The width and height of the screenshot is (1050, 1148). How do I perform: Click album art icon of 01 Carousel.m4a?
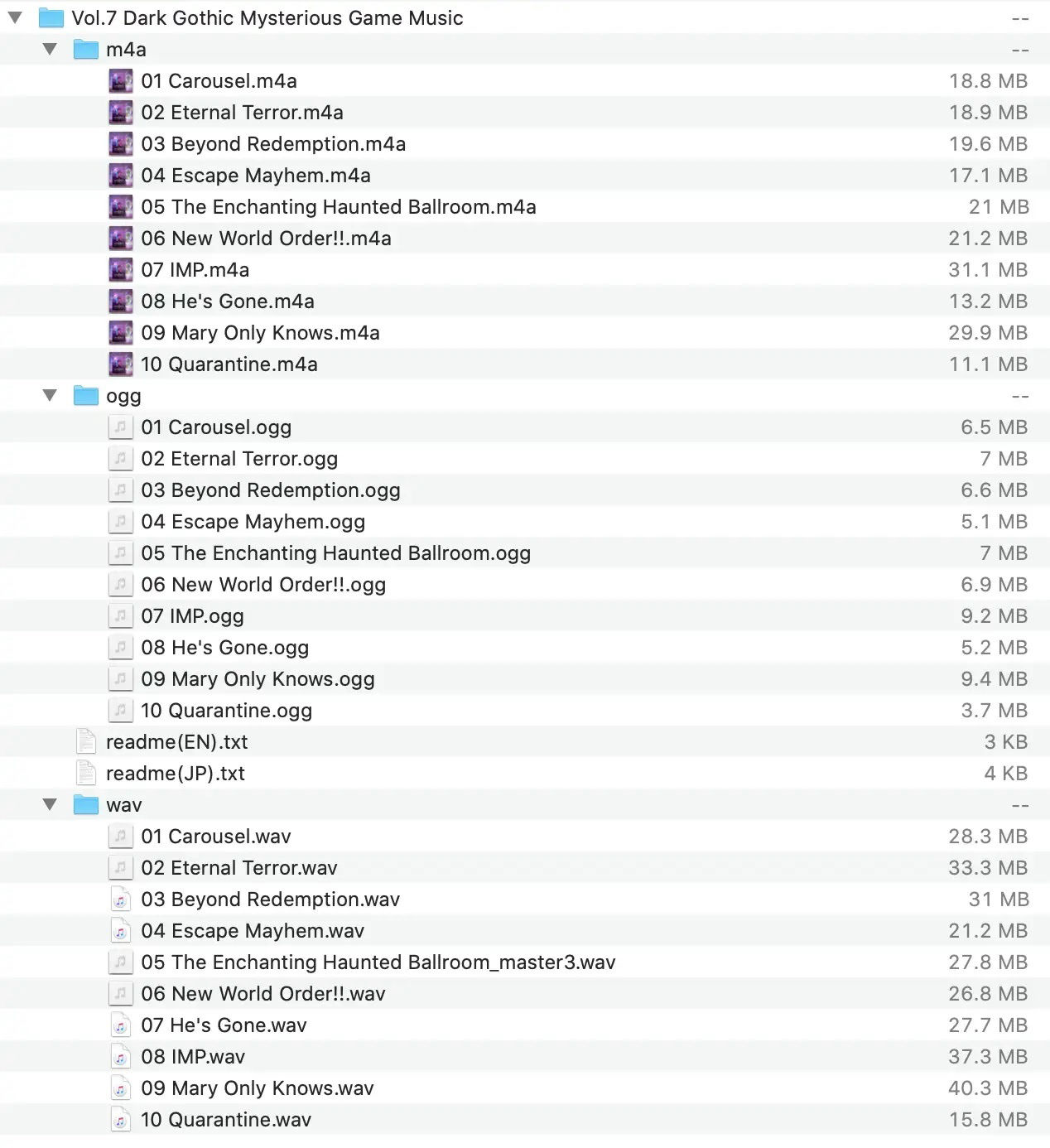click(120, 81)
